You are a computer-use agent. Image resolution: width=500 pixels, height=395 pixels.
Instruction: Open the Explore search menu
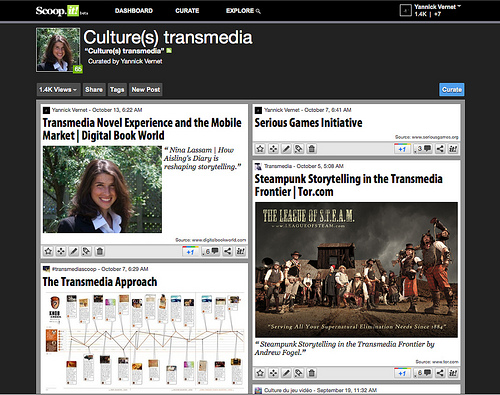[x=243, y=11]
